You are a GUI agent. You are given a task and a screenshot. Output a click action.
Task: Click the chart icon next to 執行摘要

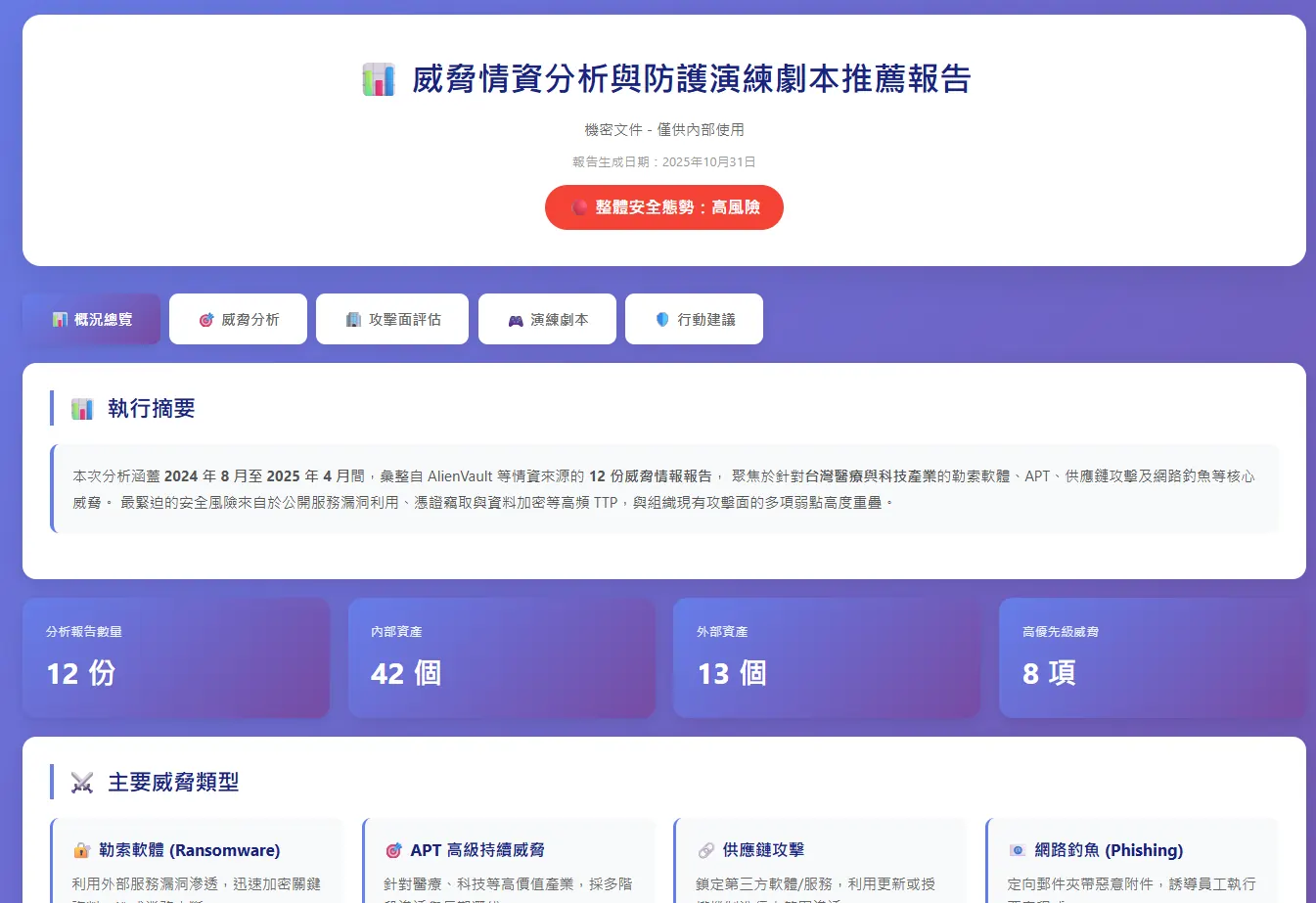coord(82,409)
